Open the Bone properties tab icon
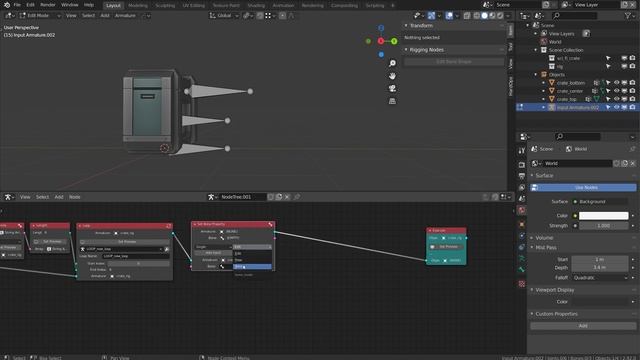The image size is (640, 360). click(522, 269)
